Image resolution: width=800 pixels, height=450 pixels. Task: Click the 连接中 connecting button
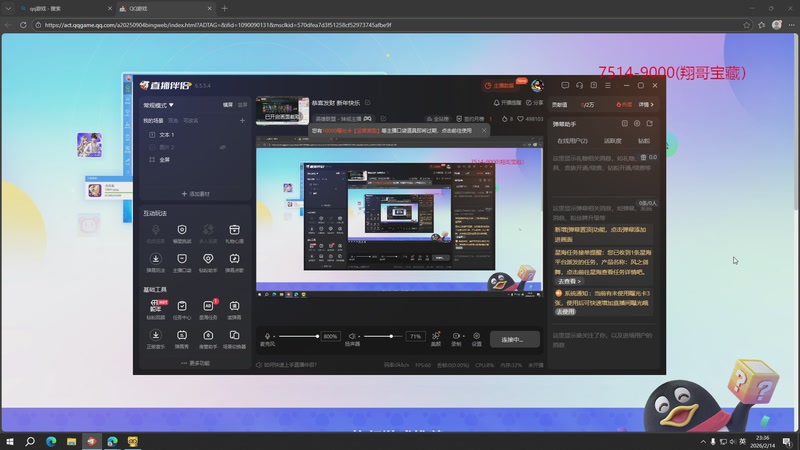(x=515, y=339)
